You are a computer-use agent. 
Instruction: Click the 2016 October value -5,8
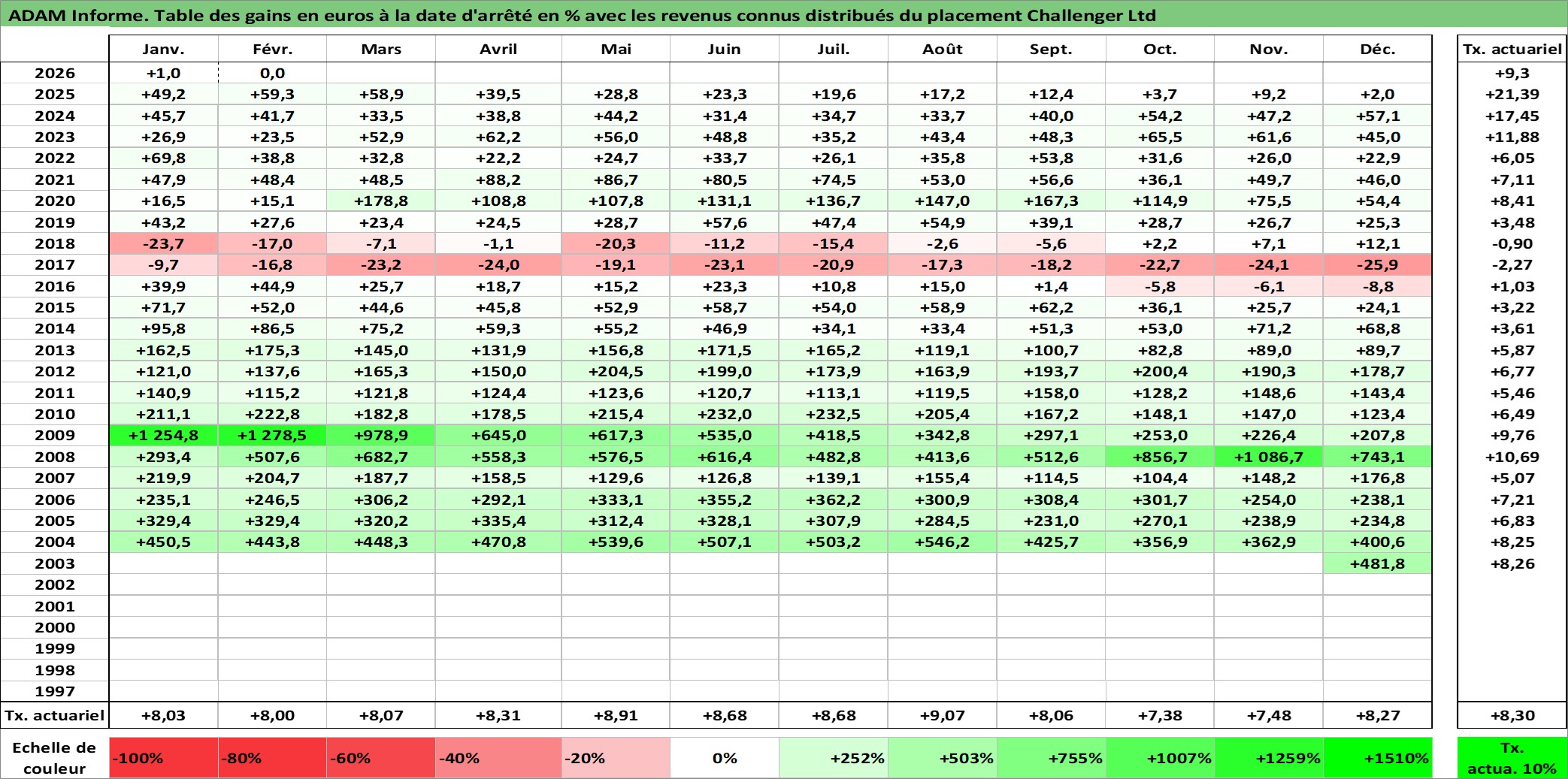[x=1160, y=286]
